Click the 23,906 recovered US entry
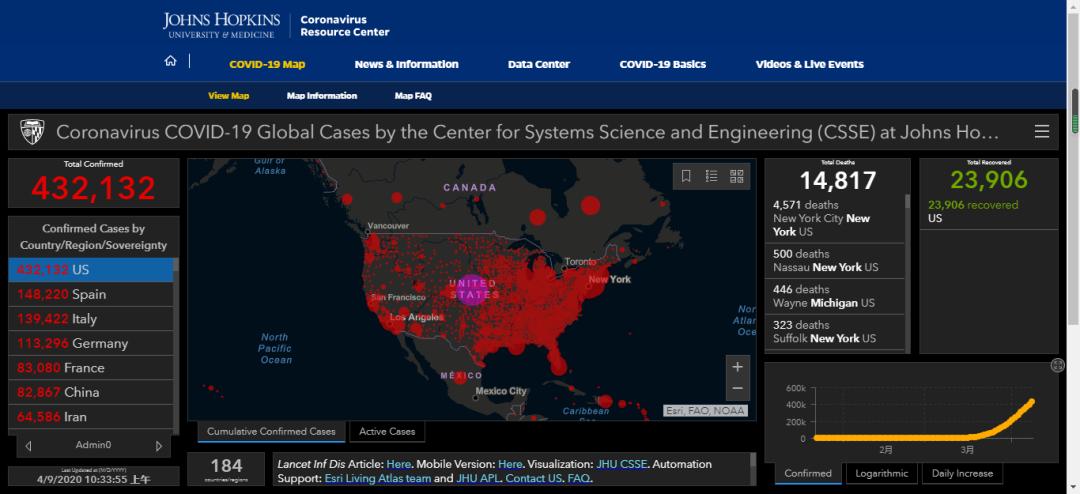The image size is (1080, 494). click(x=989, y=212)
